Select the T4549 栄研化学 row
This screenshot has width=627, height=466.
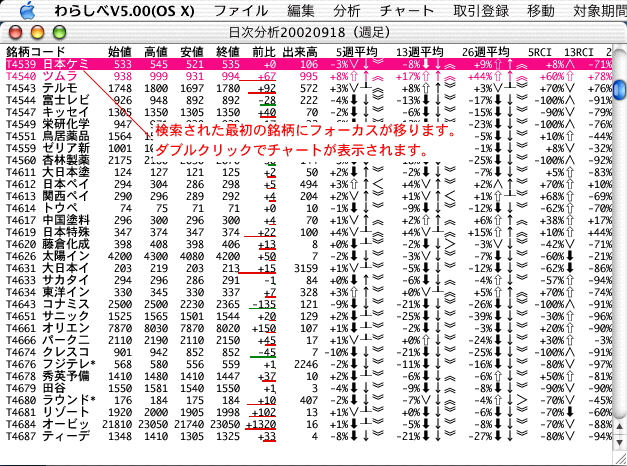point(309,124)
